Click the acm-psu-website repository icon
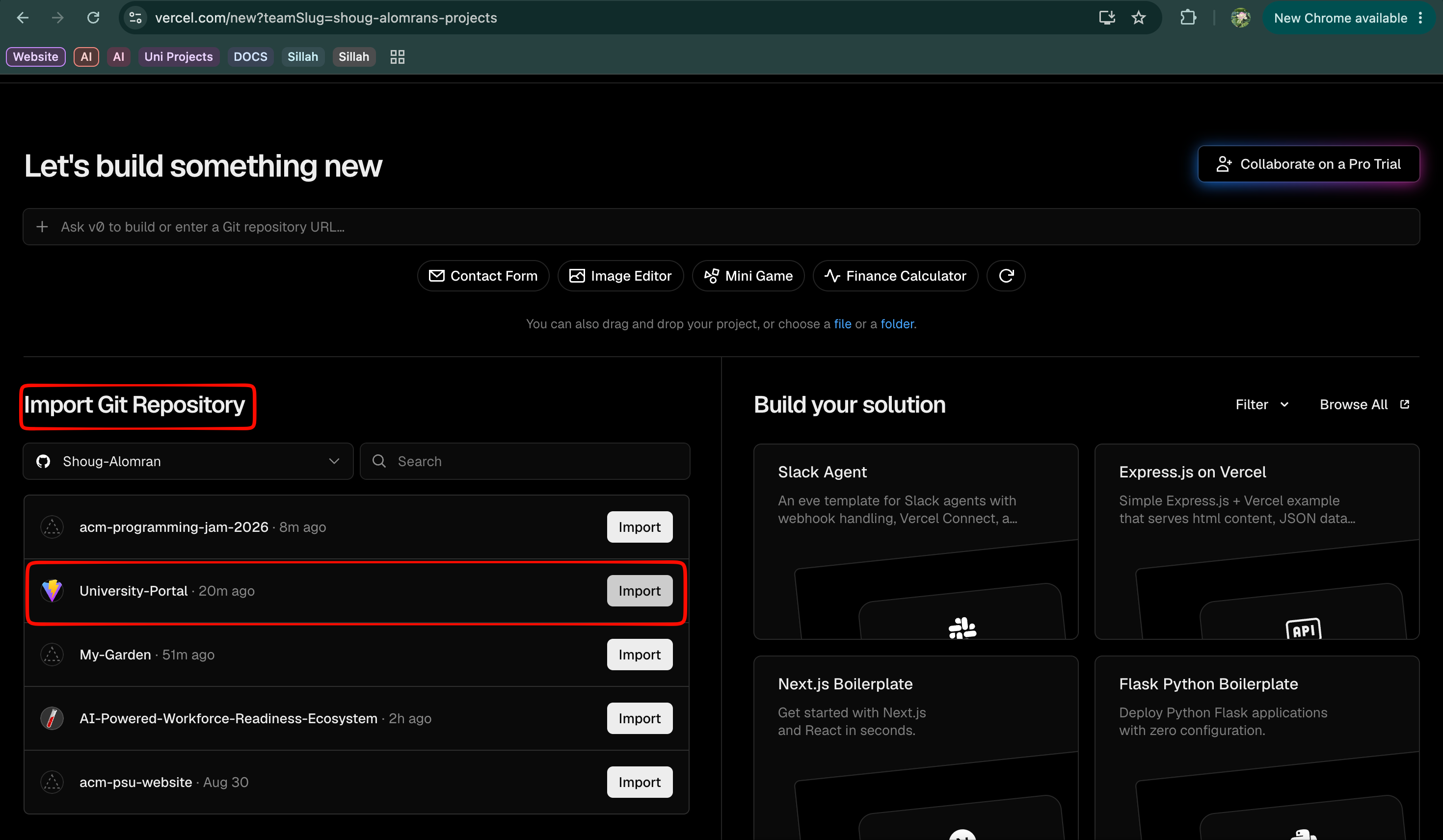 52,782
